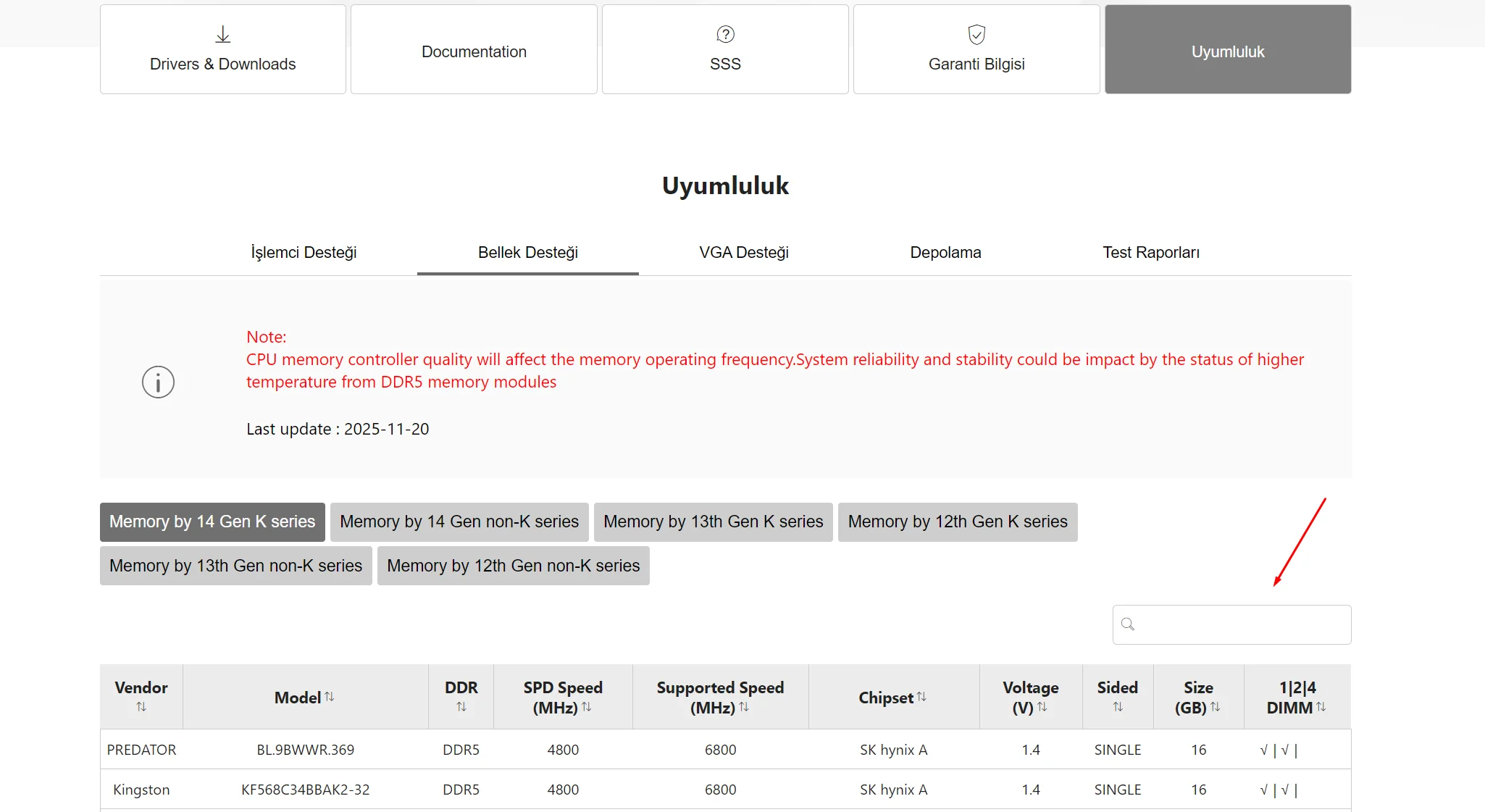Click the SSS question mark icon

pos(725,34)
